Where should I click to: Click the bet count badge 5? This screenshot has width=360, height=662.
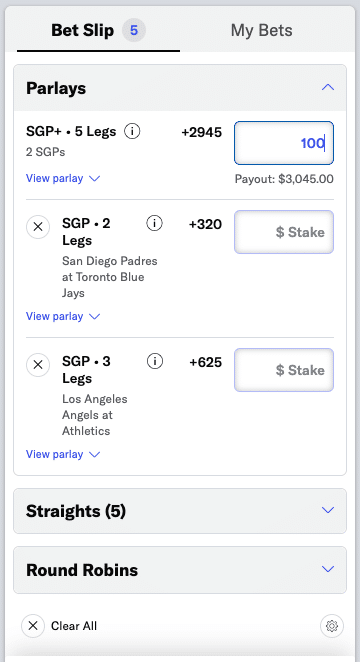134,30
